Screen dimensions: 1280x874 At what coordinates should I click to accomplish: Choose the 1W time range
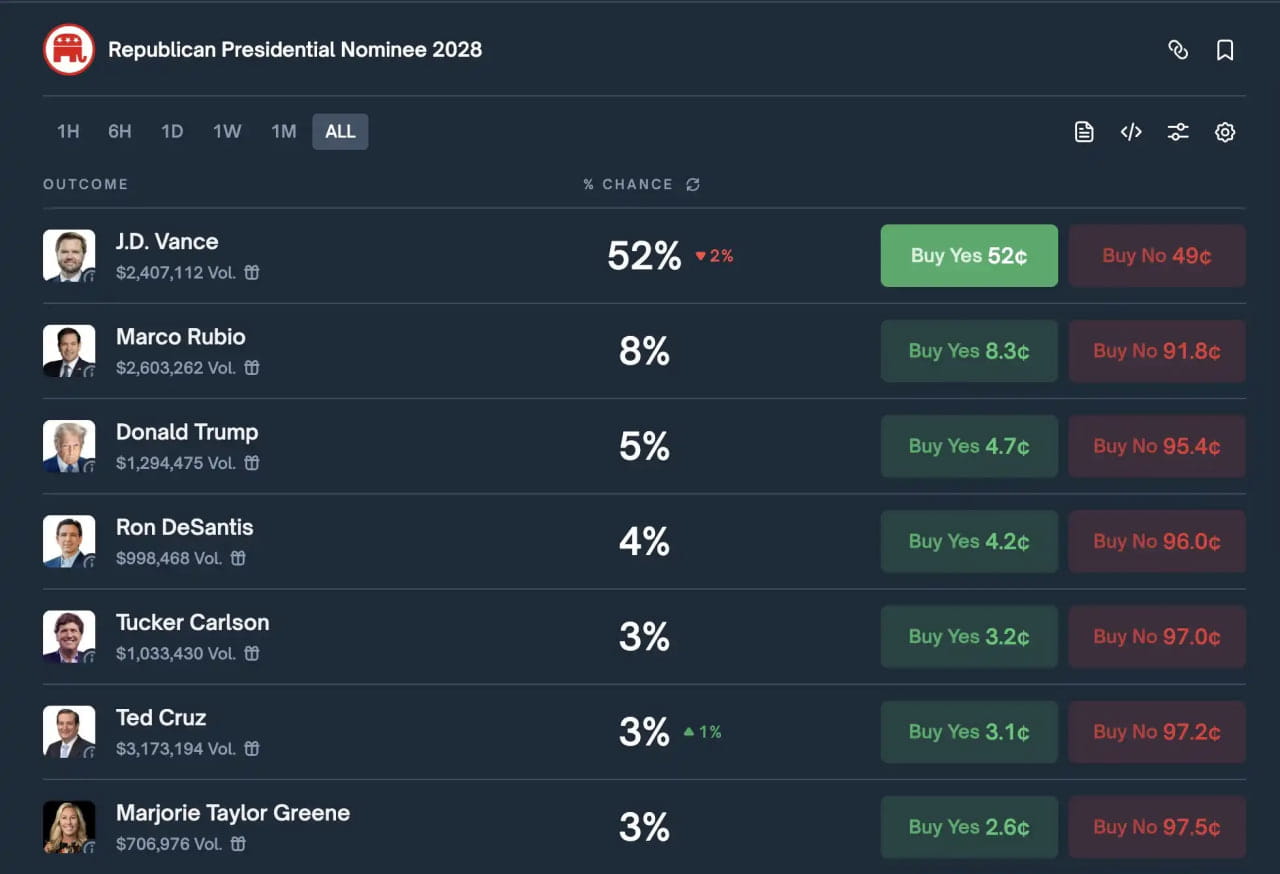coord(227,132)
